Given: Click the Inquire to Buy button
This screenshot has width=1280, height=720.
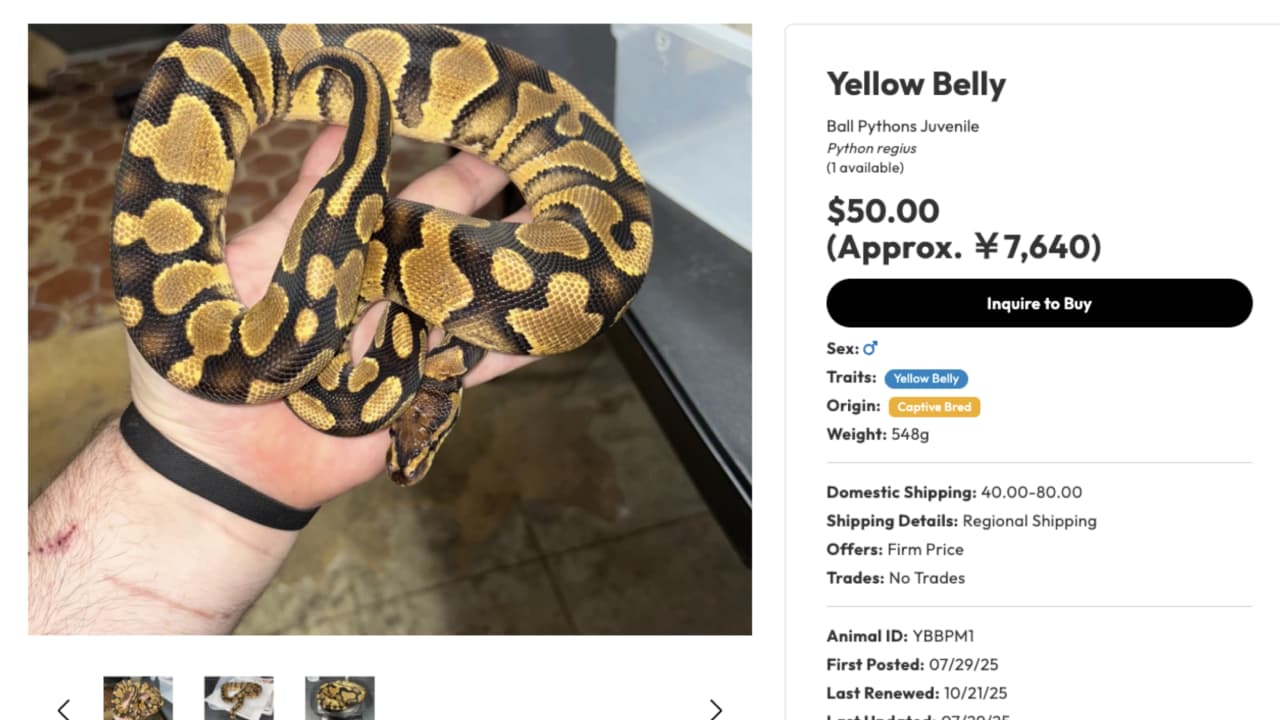Looking at the screenshot, I should [x=1039, y=303].
